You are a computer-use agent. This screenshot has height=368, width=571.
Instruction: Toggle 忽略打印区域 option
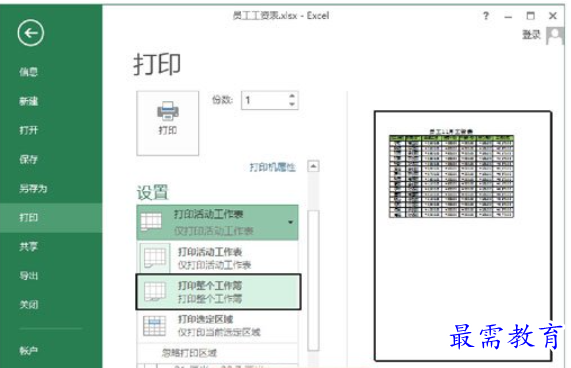click(217, 353)
